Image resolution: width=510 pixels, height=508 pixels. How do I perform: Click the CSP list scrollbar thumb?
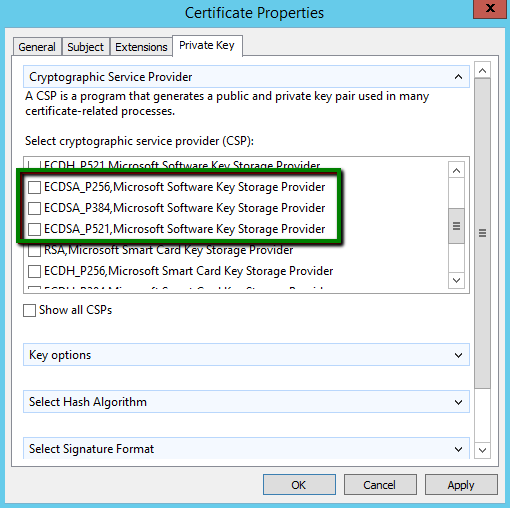(x=456, y=226)
